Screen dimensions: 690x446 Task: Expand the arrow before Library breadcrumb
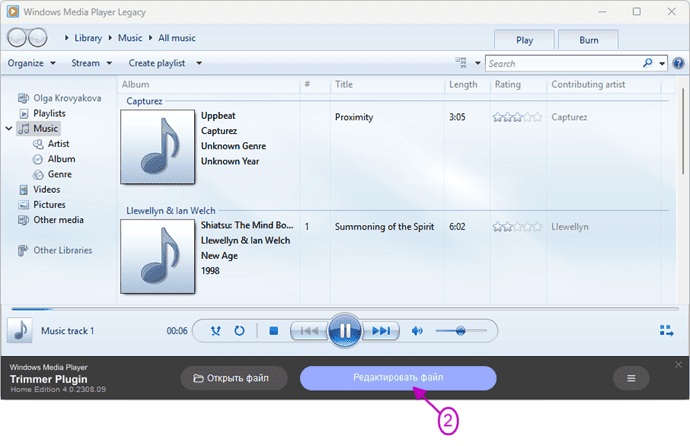pyautogui.click(x=66, y=38)
